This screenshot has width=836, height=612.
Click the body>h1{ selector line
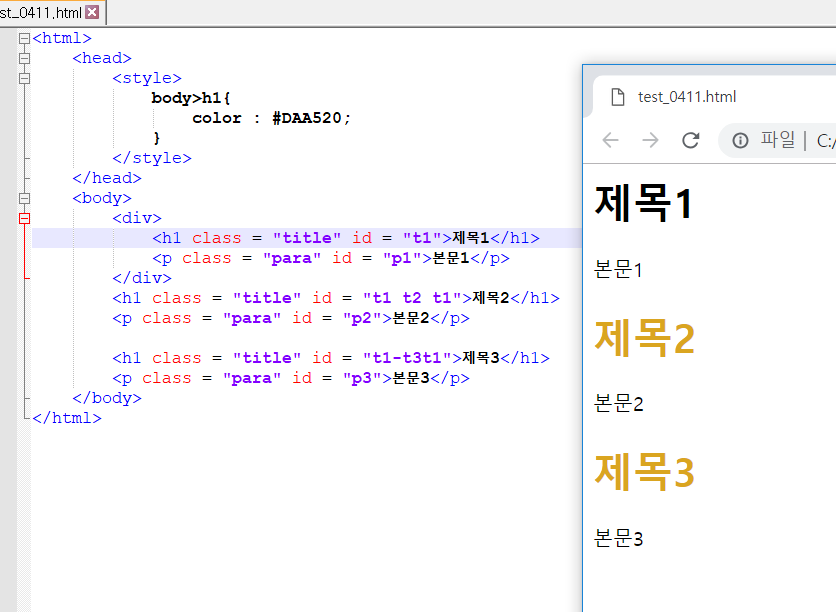pyautogui.click(x=191, y=98)
